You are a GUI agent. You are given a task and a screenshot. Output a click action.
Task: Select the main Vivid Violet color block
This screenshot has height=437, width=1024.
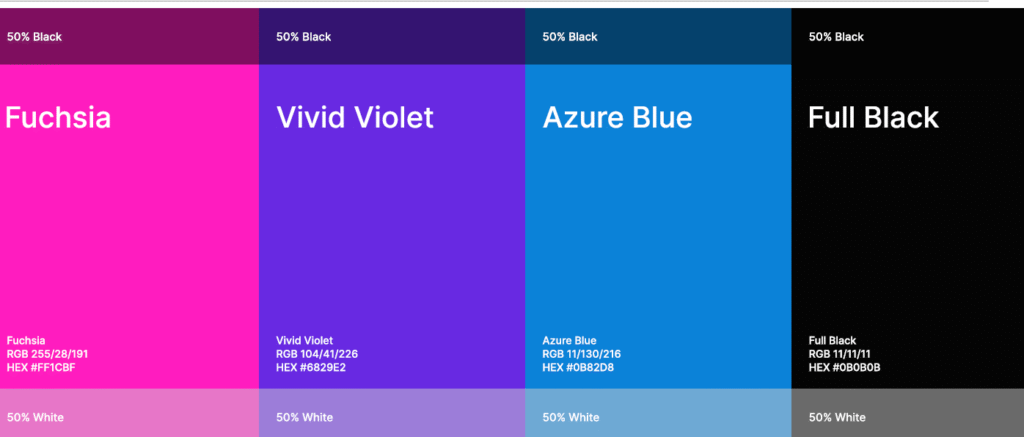pos(392,226)
